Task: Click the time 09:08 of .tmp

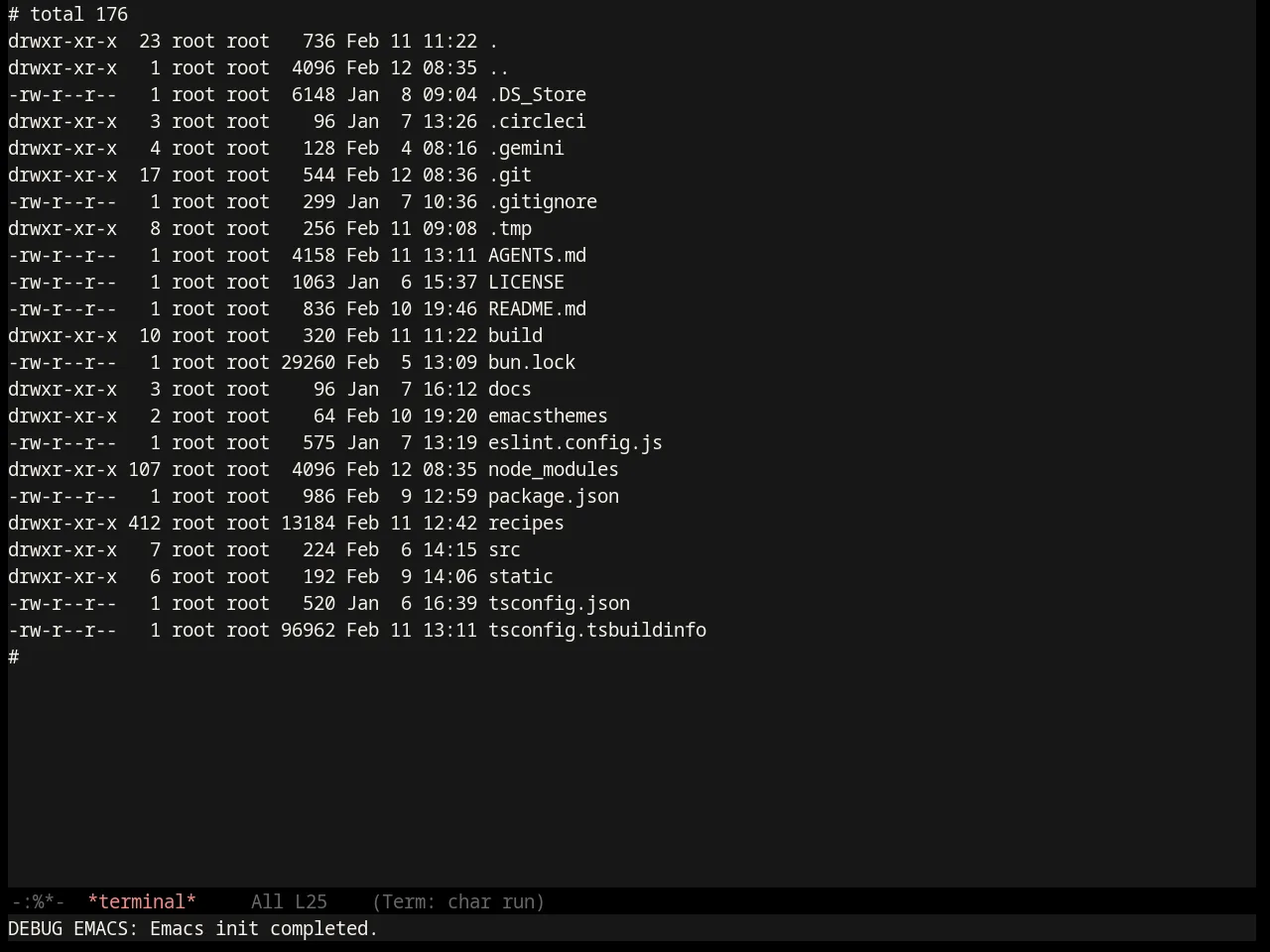Action: click(449, 228)
